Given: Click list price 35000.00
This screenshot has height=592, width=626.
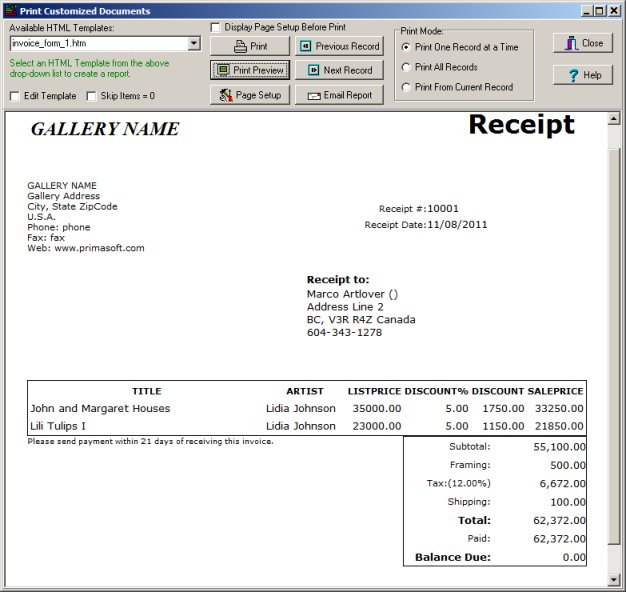Looking at the screenshot, I should tap(377, 408).
